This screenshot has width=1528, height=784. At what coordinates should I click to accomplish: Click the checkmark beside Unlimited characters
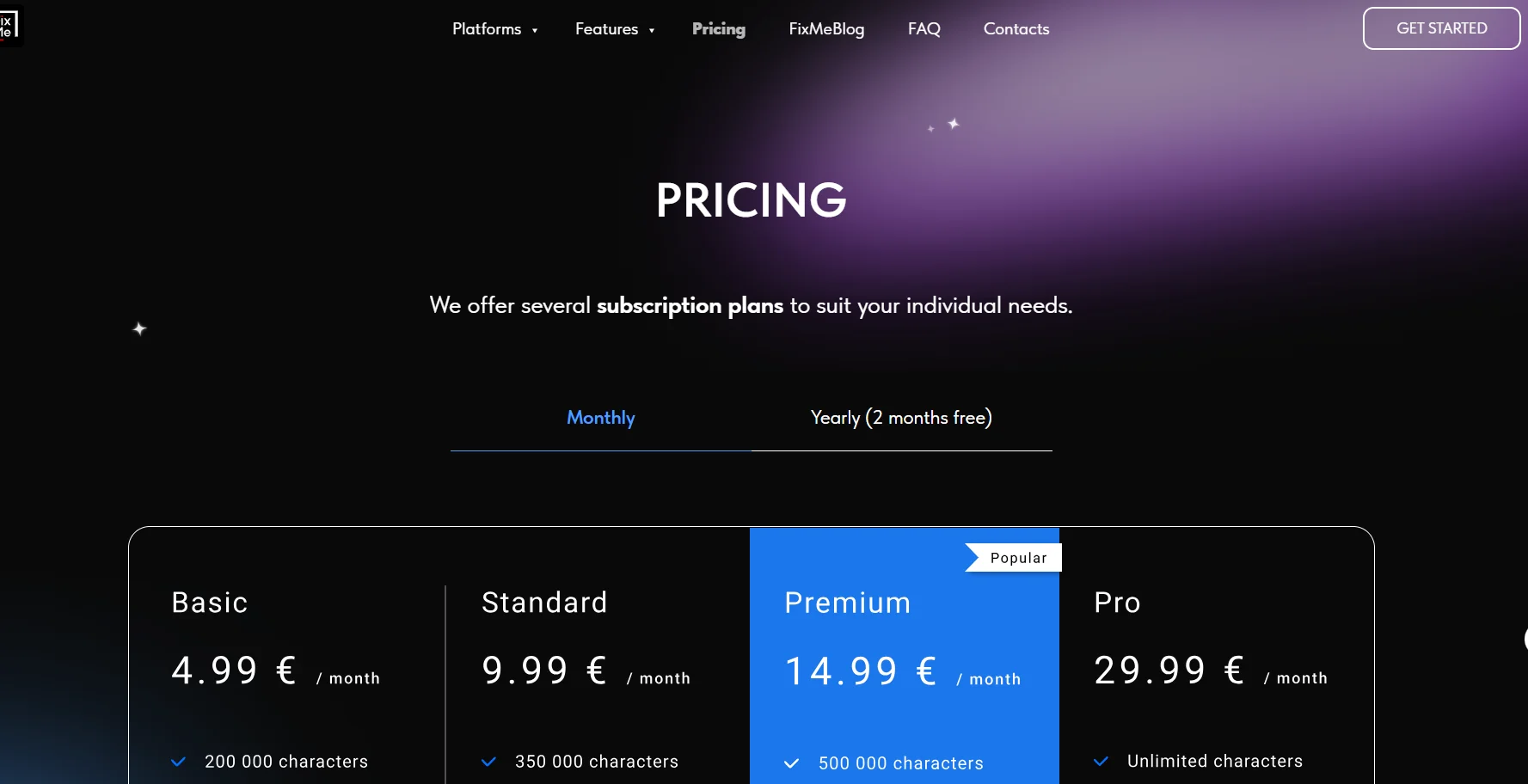[x=1101, y=761]
